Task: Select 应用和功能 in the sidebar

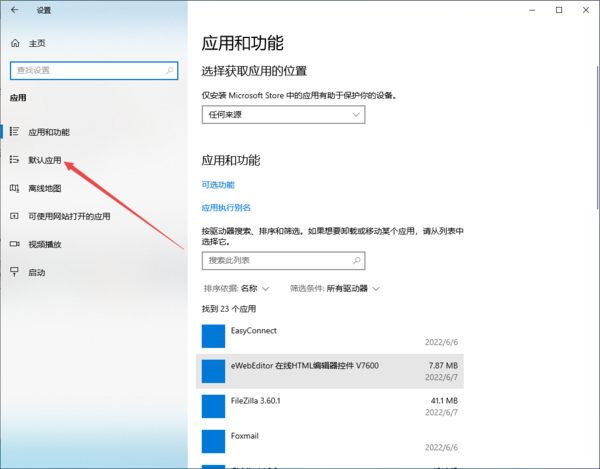Action: [49, 132]
